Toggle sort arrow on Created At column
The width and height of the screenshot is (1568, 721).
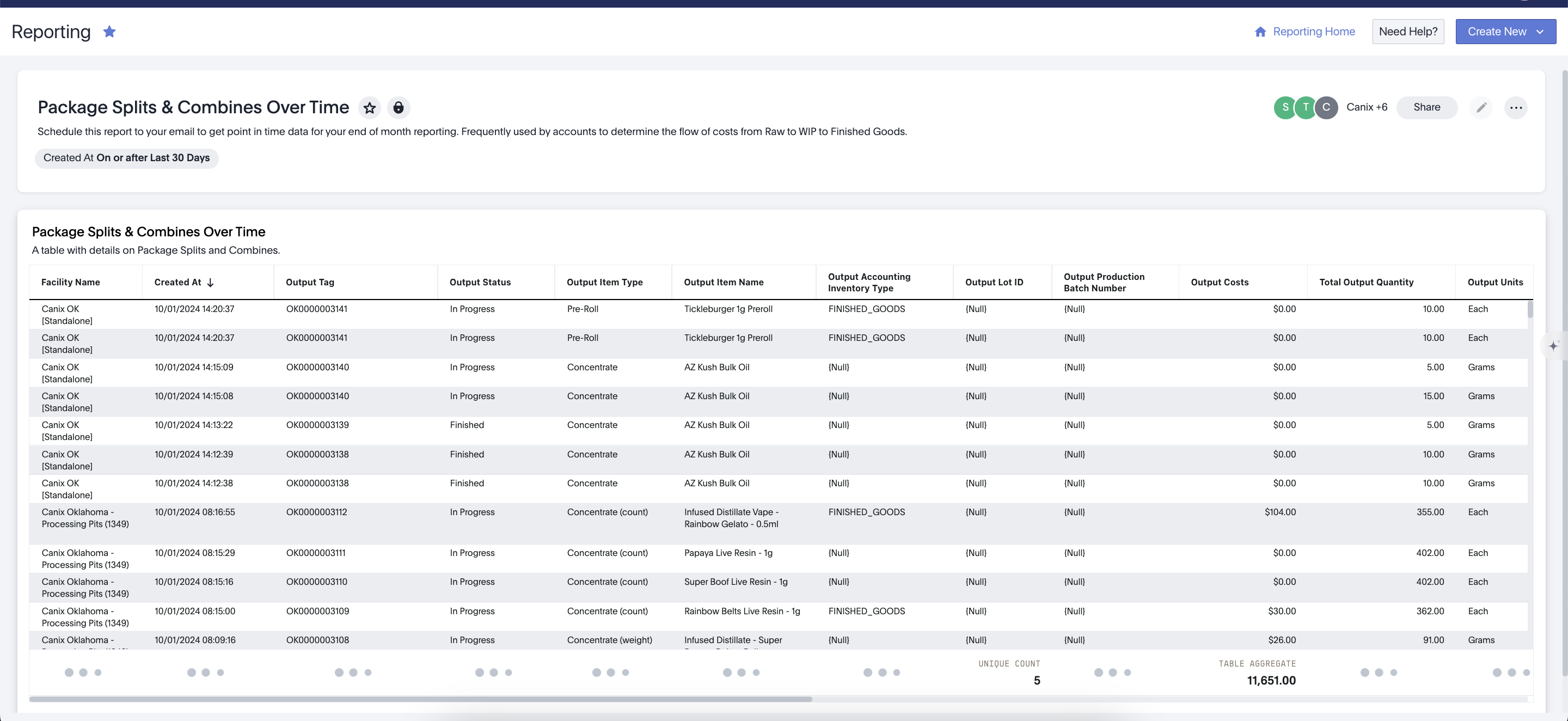[x=211, y=283]
